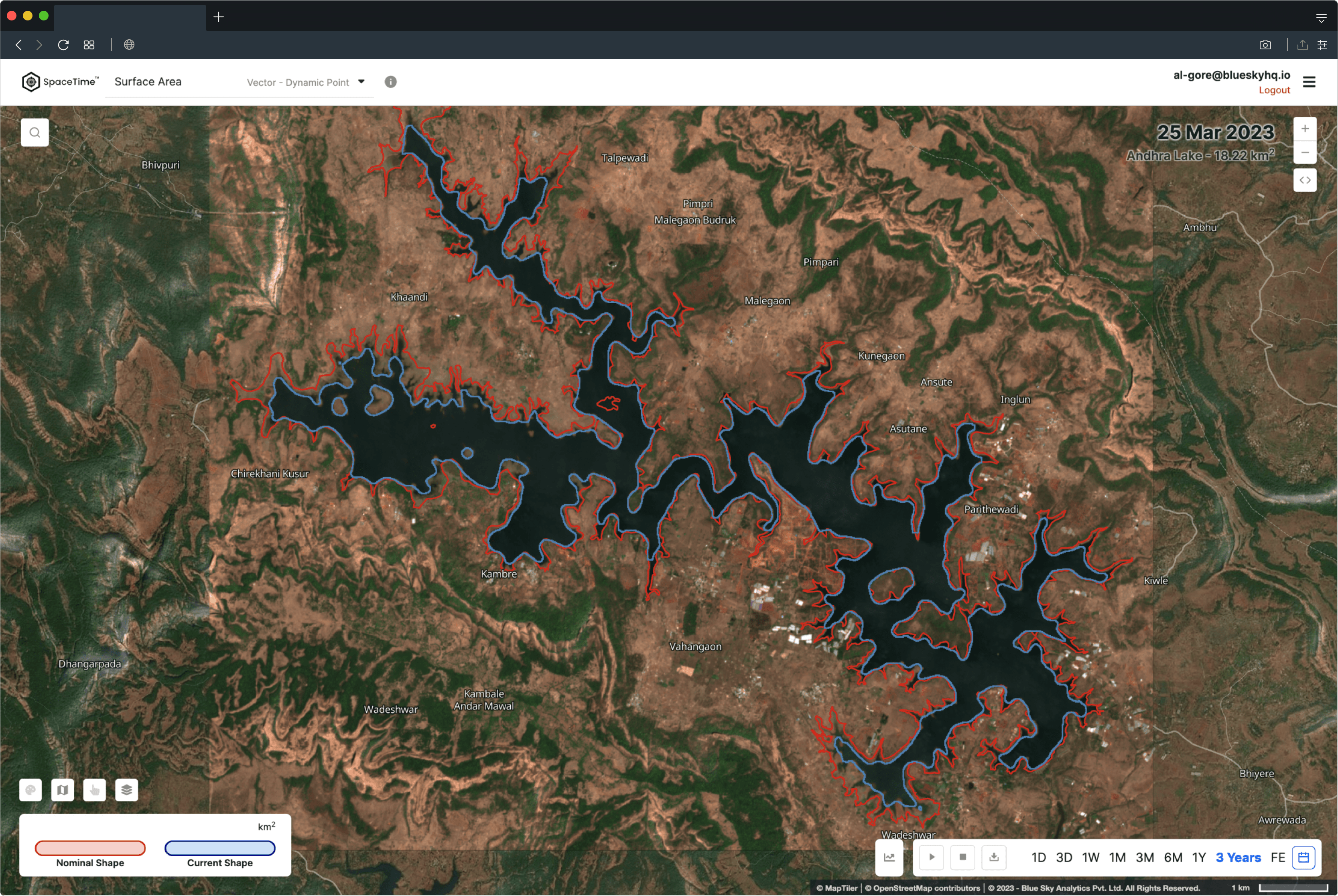Screen dimensions: 1338x896
Task: Play the time-lapse animation
Action: pyautogui.click(x=932, y=857)
